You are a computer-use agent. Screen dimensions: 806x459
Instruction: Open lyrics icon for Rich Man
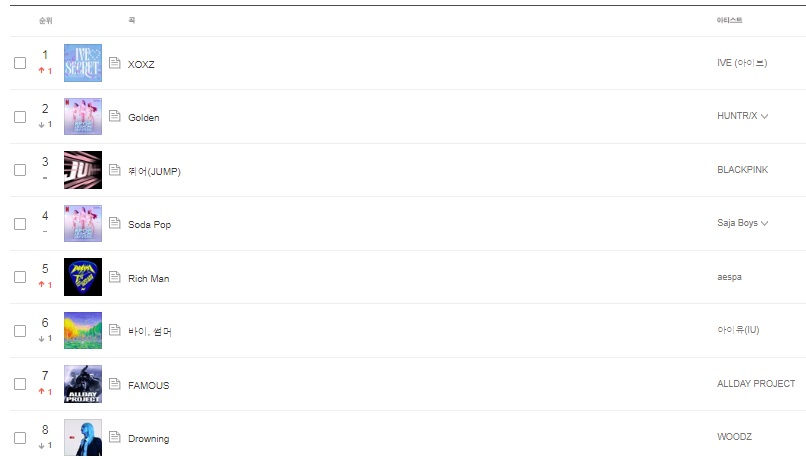115,277
